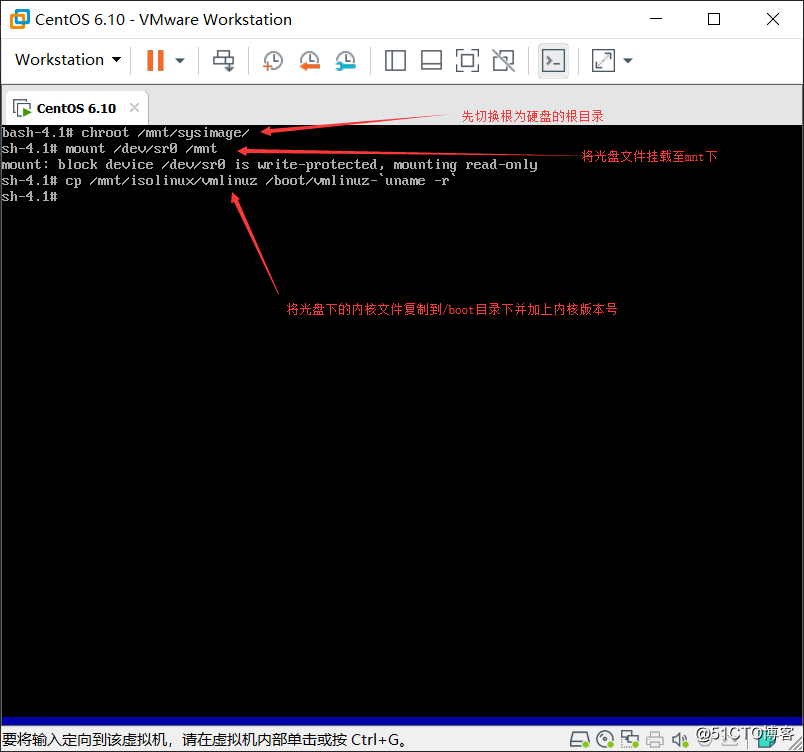Click the printer status icon
804x752 pixels.
pyautogui.click(x=655, y=740)
